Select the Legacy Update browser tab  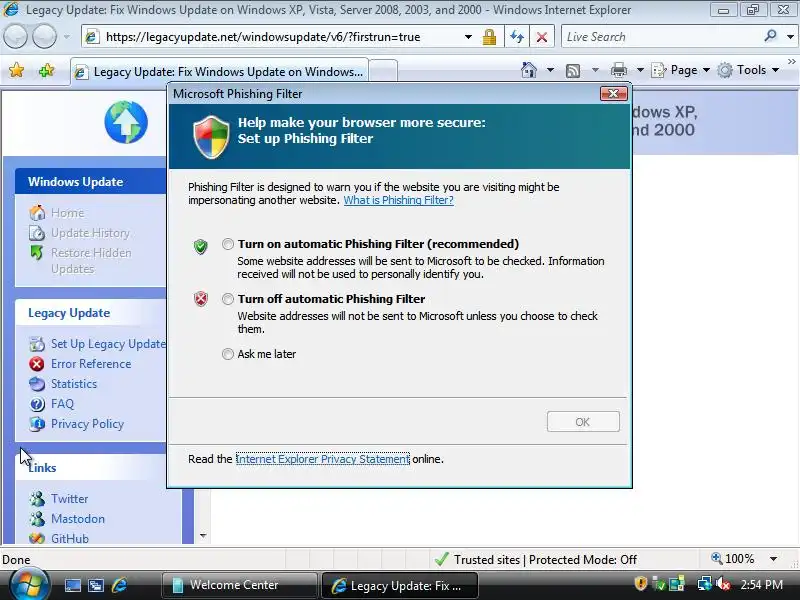point(219,72)
